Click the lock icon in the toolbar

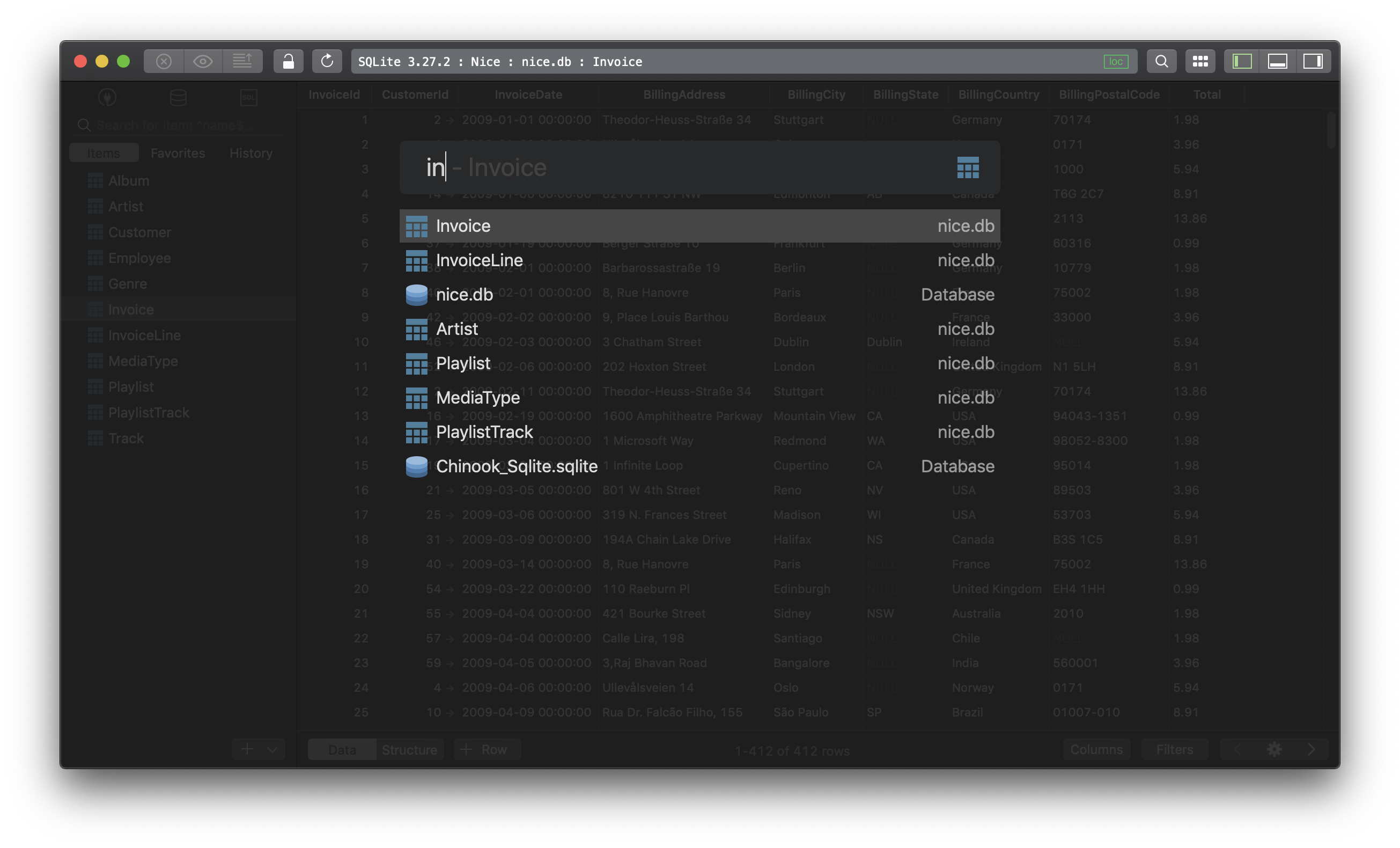pyautogui.click(x=289, y=61)
